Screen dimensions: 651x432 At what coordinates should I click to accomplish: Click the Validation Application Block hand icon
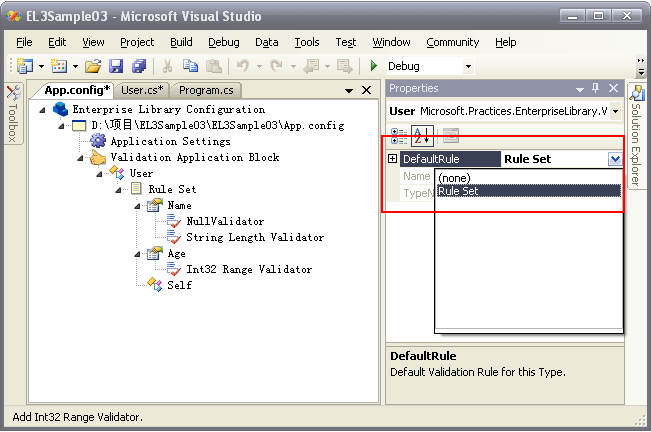coord(98,157)
